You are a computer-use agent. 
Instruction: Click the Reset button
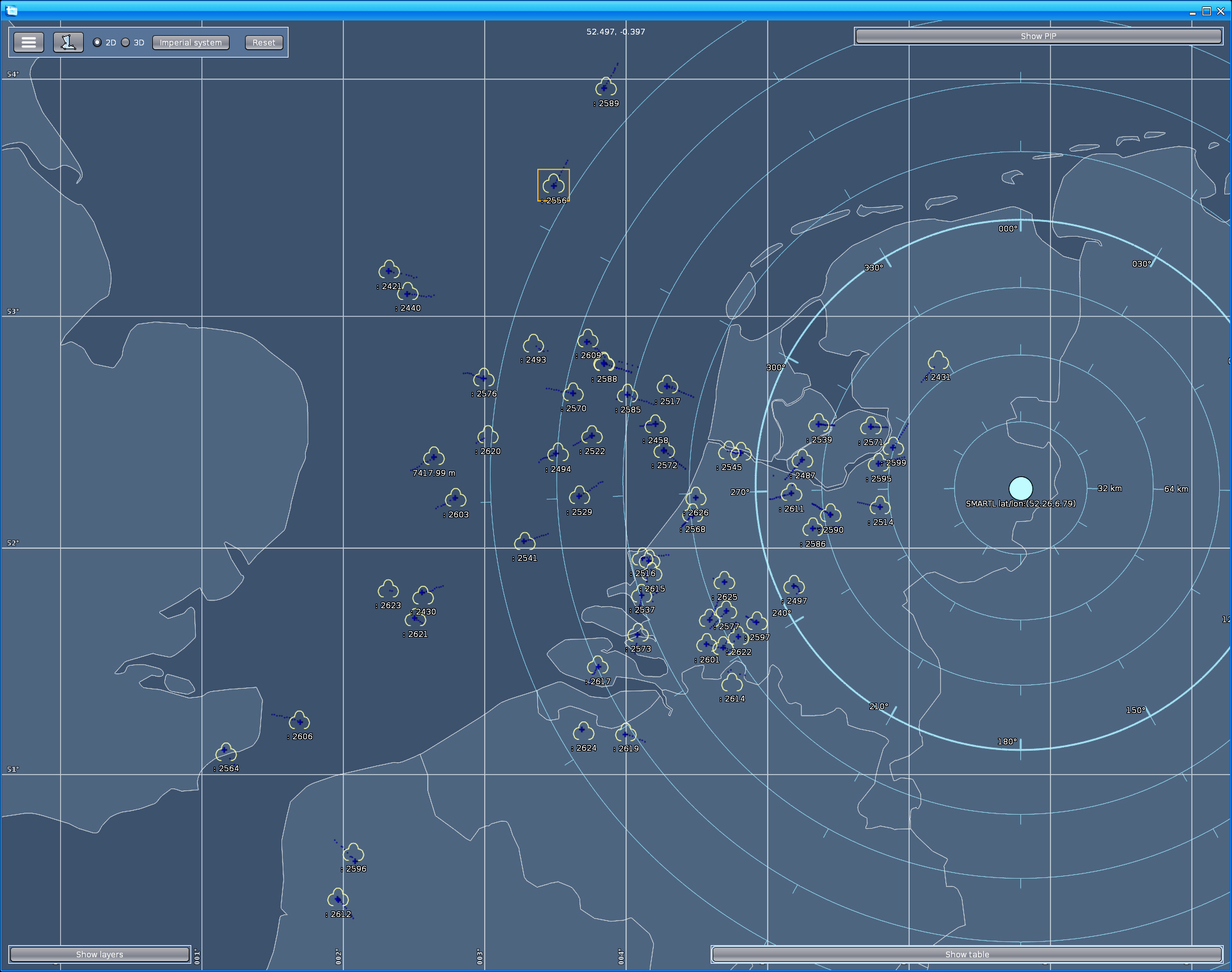pos(264,42)
